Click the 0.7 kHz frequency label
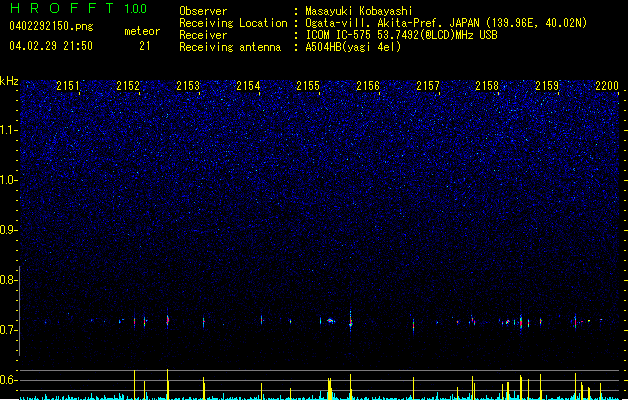The width and height of the screenshot is (629, 400). click(8, 330)
